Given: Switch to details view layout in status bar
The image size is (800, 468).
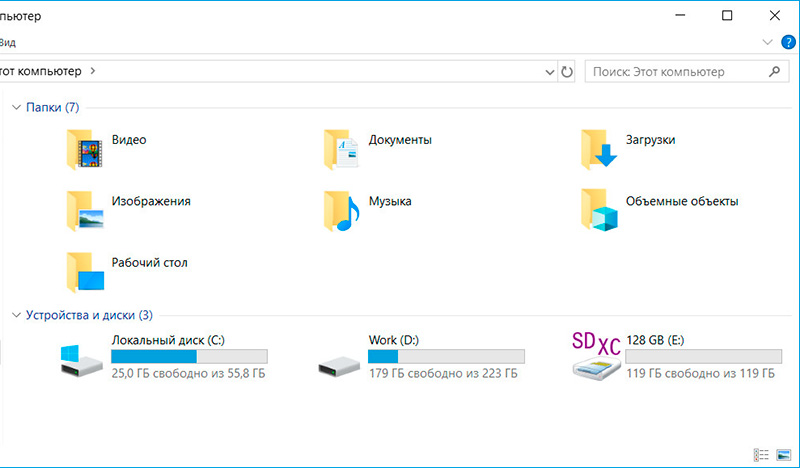Looking at the screenshot, I should pos(761,454).
